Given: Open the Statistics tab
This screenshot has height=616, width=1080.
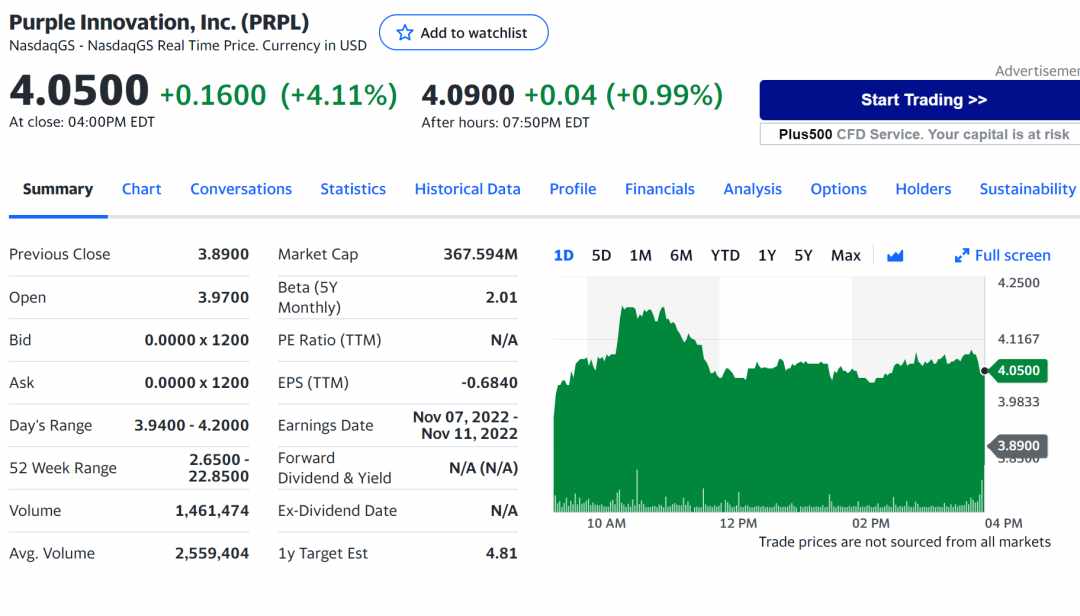Looking at the screenshot, I should coord(353,189).
